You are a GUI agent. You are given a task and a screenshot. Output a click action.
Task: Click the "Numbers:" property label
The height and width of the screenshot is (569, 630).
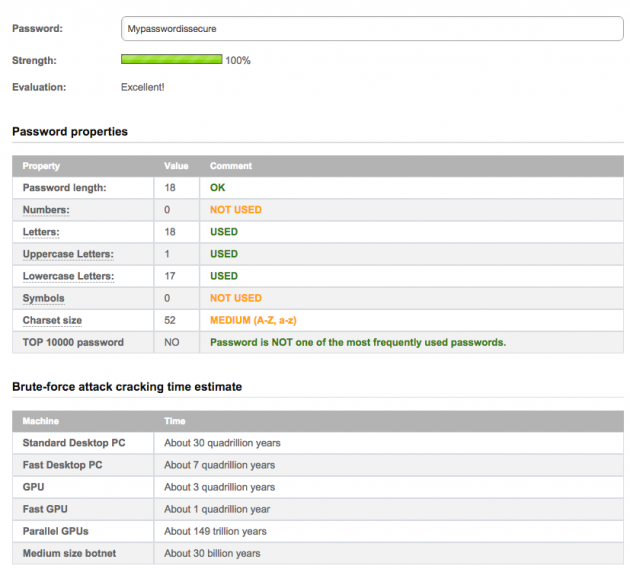(x=46, y=210)
